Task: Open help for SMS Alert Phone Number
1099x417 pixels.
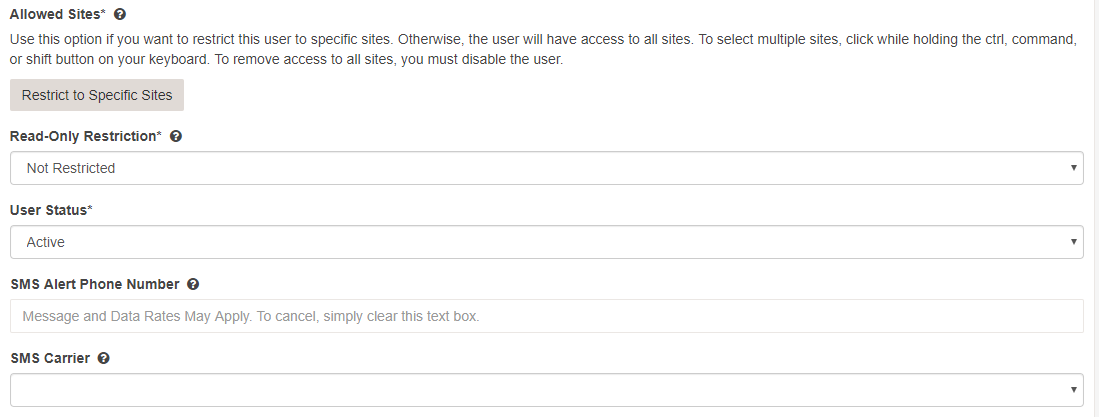Action: [193, 284]
